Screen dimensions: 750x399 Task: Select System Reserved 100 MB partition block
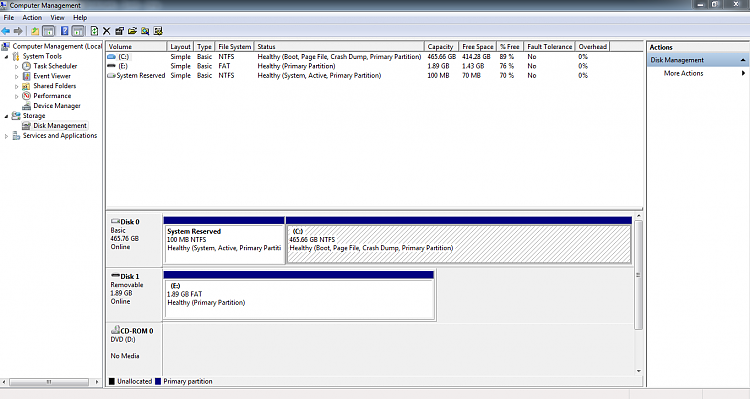[224, 240]
